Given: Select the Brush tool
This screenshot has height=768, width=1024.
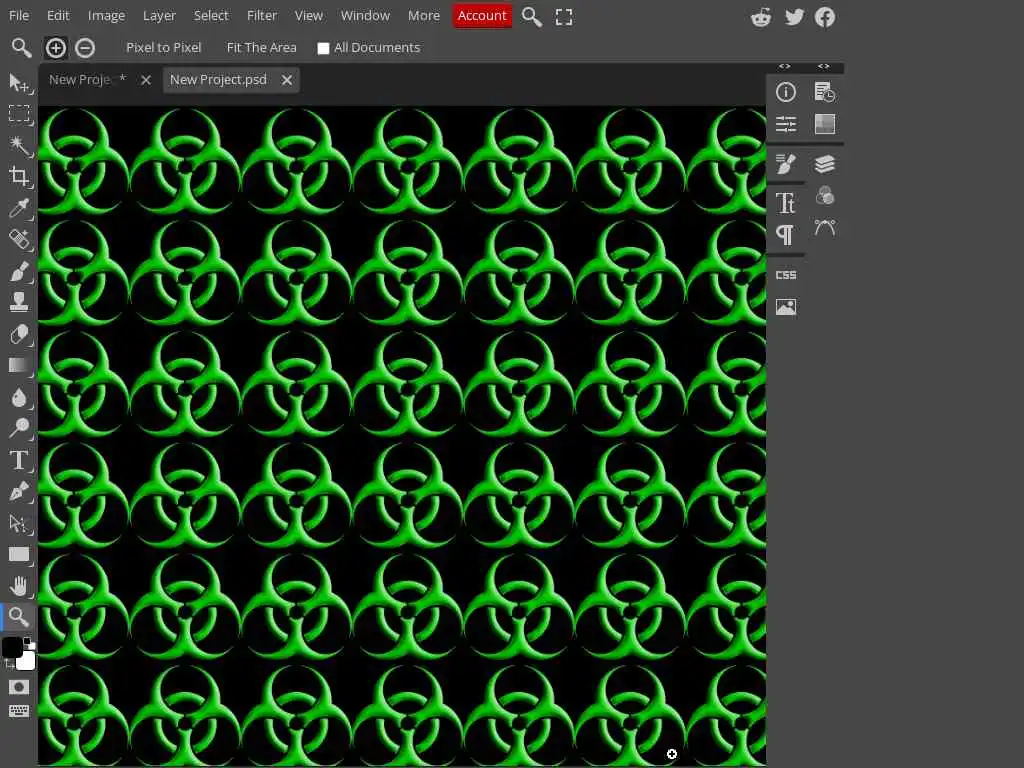Looking at the screenshot, I should 18,270.
